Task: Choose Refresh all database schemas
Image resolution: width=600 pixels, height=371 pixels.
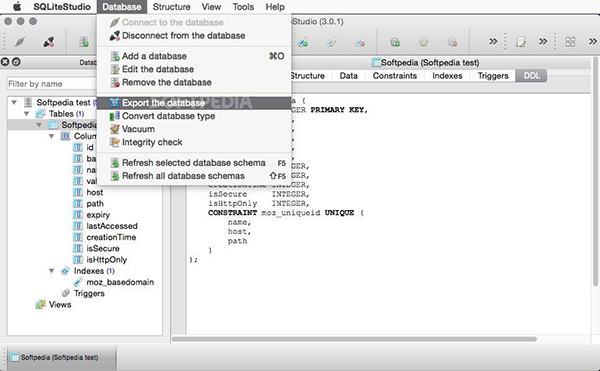Action: click(x=194, y=176)
